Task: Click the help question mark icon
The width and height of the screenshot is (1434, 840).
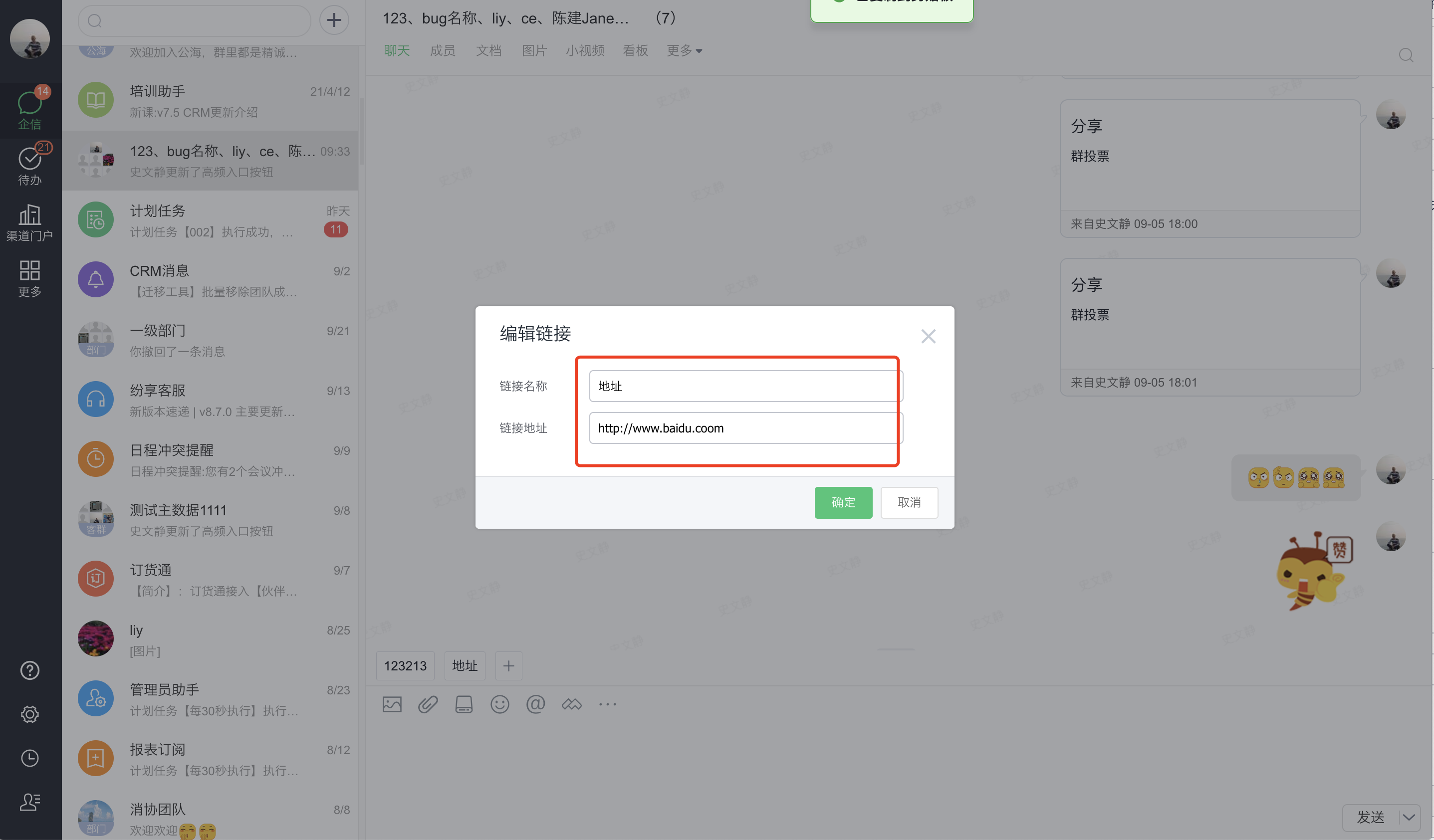Action: (x=29, y=670)
